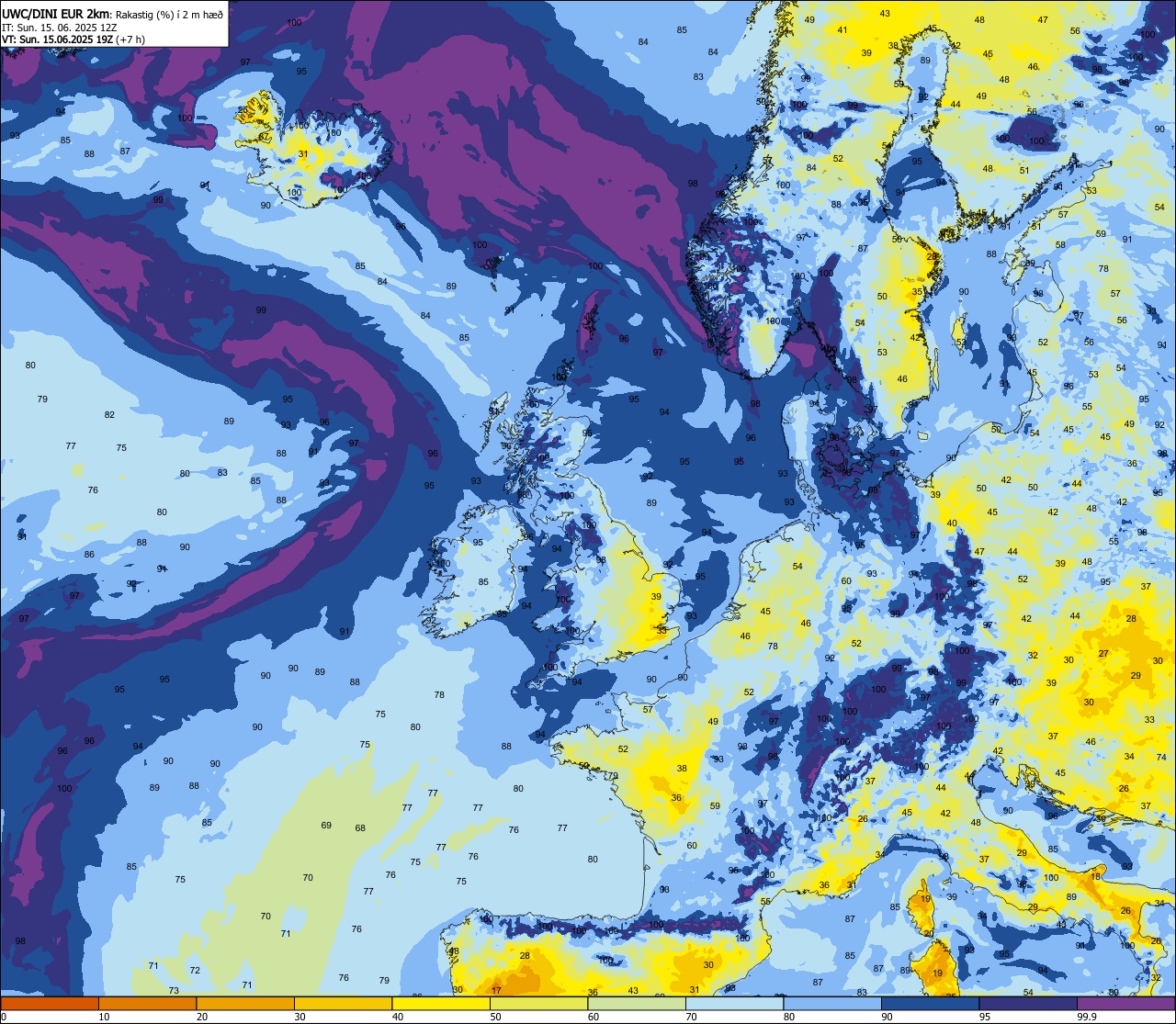Click the legend tick label 99.9
Image resolution: width=1176 pixels, height=1024 pixels.
click(x=1088, y=1017)
